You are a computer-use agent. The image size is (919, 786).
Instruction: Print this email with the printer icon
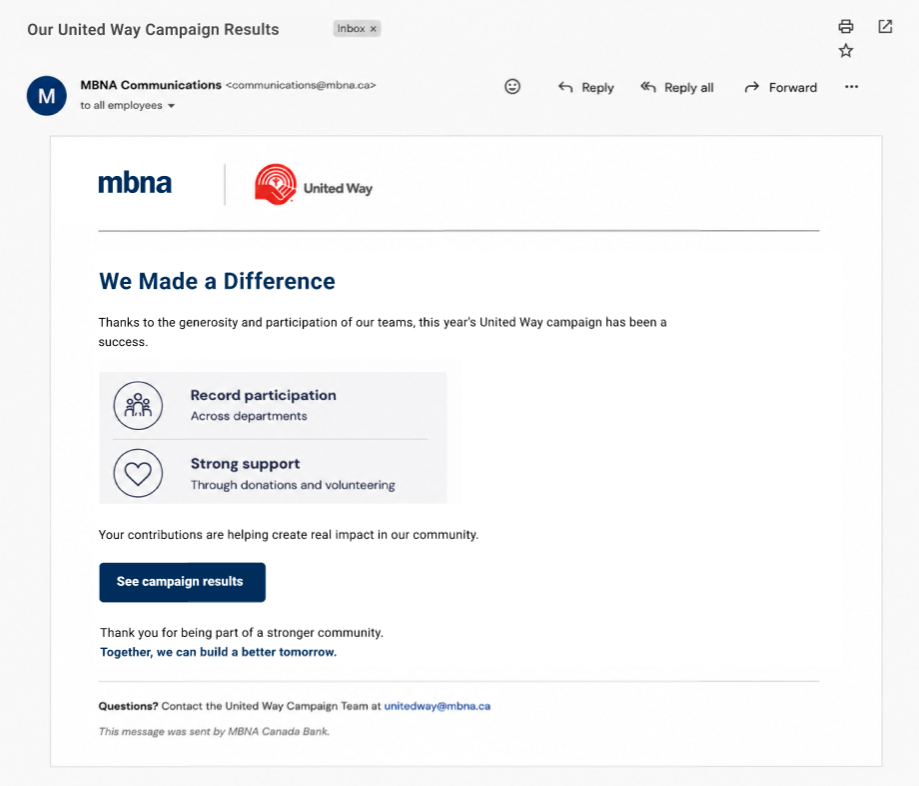coord(845,26)
